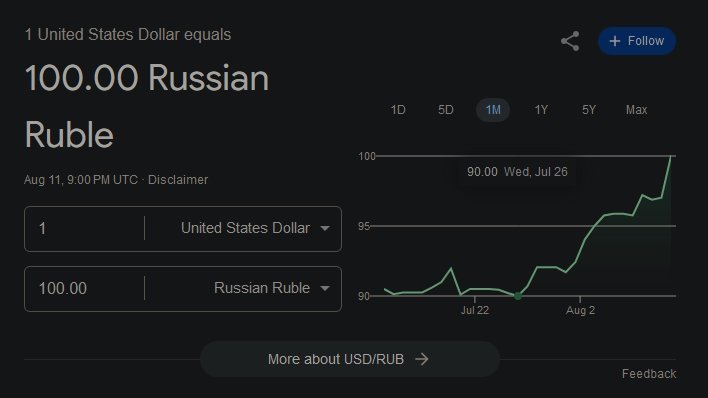Select the 1M chart range

point(493,110)
